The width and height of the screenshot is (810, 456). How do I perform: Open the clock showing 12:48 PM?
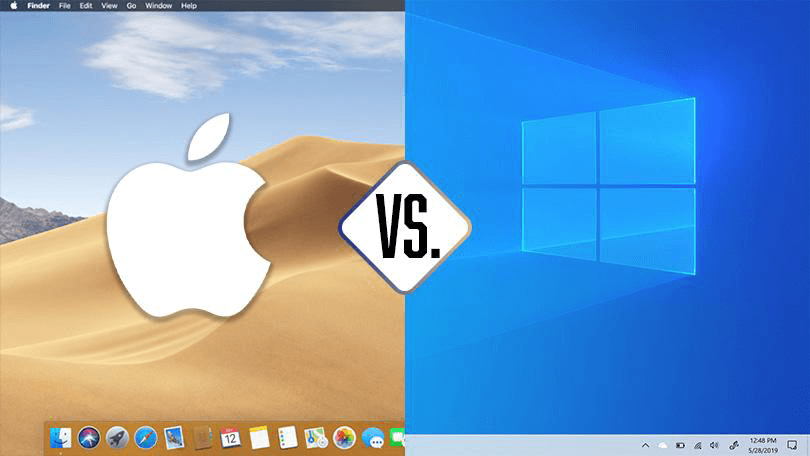763,445
